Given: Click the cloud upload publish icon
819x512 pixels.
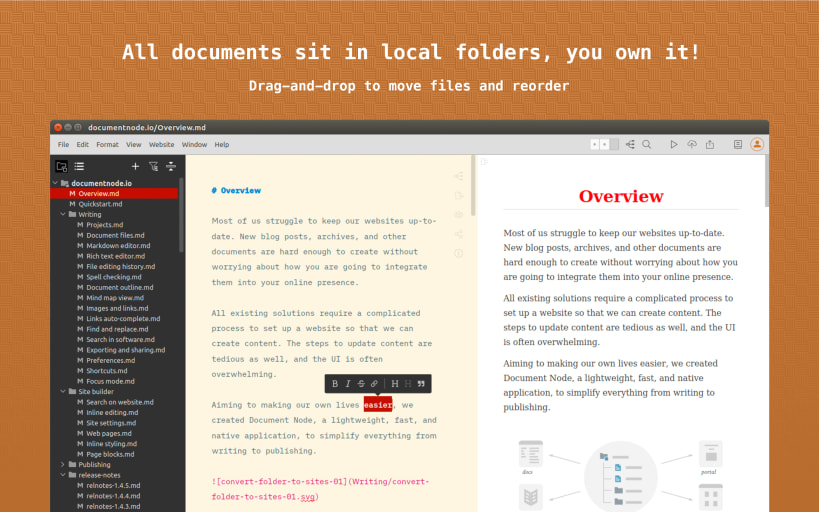Looking at the screenshot, I should click(x=692, y=145).
